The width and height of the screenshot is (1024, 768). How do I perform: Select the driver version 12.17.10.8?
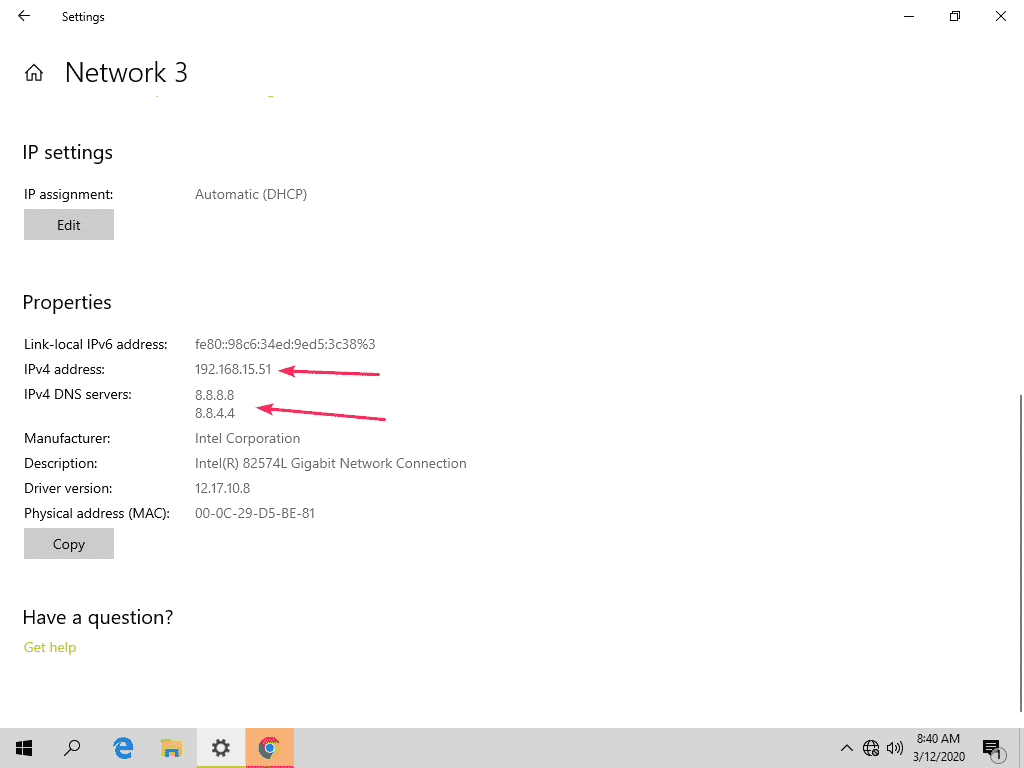click(x=222, y=488)
